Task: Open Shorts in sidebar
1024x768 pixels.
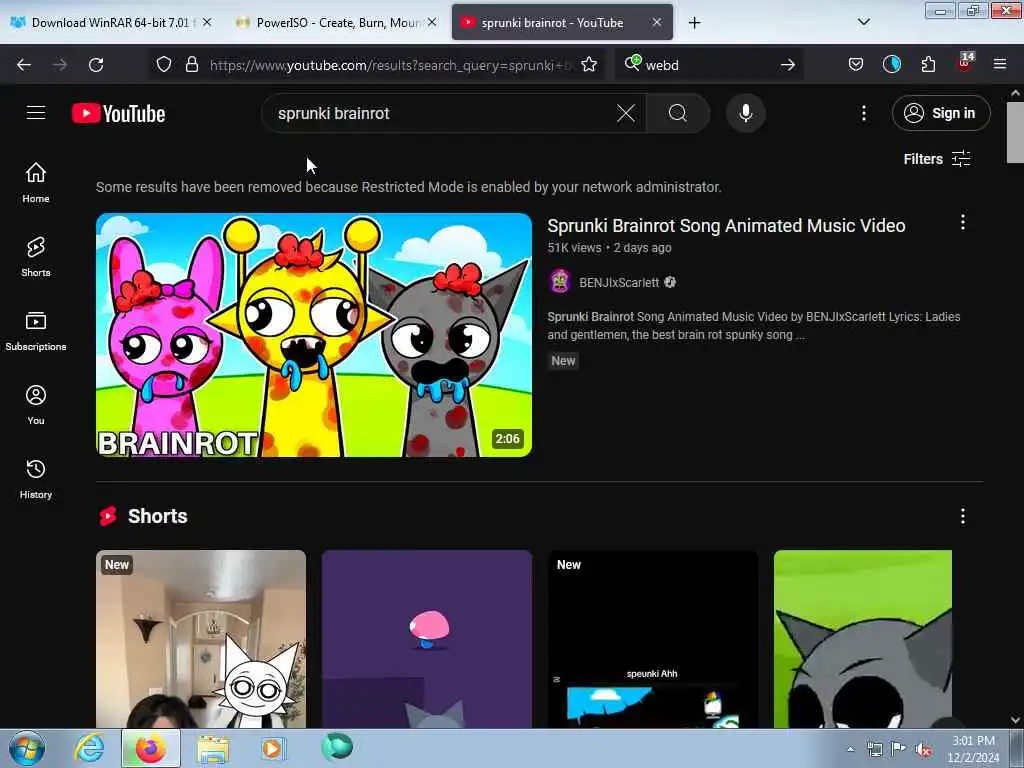Action: (x=36, y=257)
